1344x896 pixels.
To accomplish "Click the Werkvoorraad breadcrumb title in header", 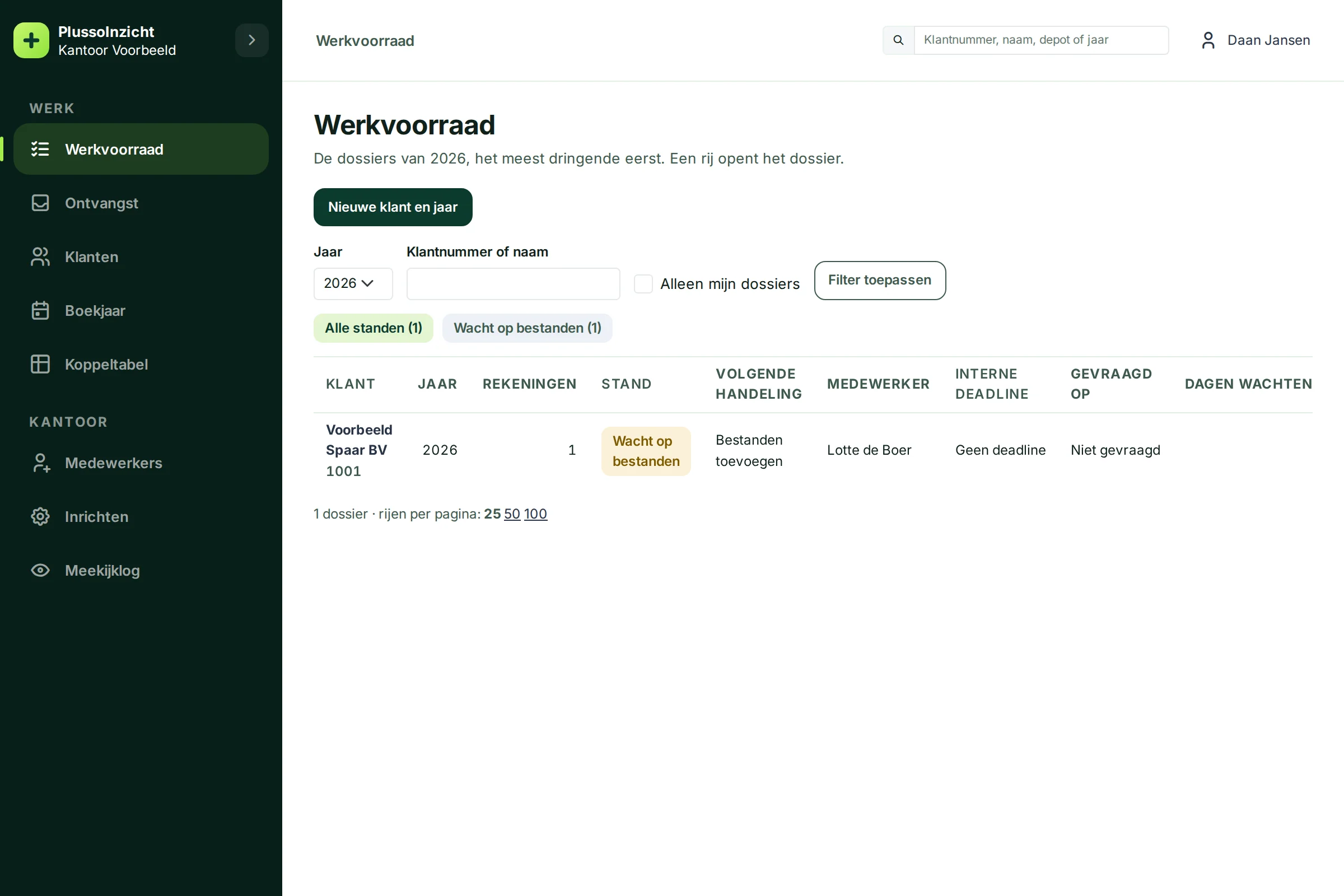I will pyautogui.click(x=365, y=40).
